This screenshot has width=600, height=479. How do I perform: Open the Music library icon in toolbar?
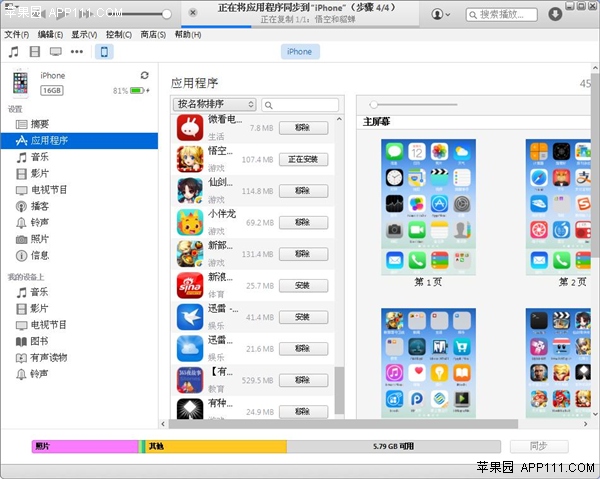[13, 51]
